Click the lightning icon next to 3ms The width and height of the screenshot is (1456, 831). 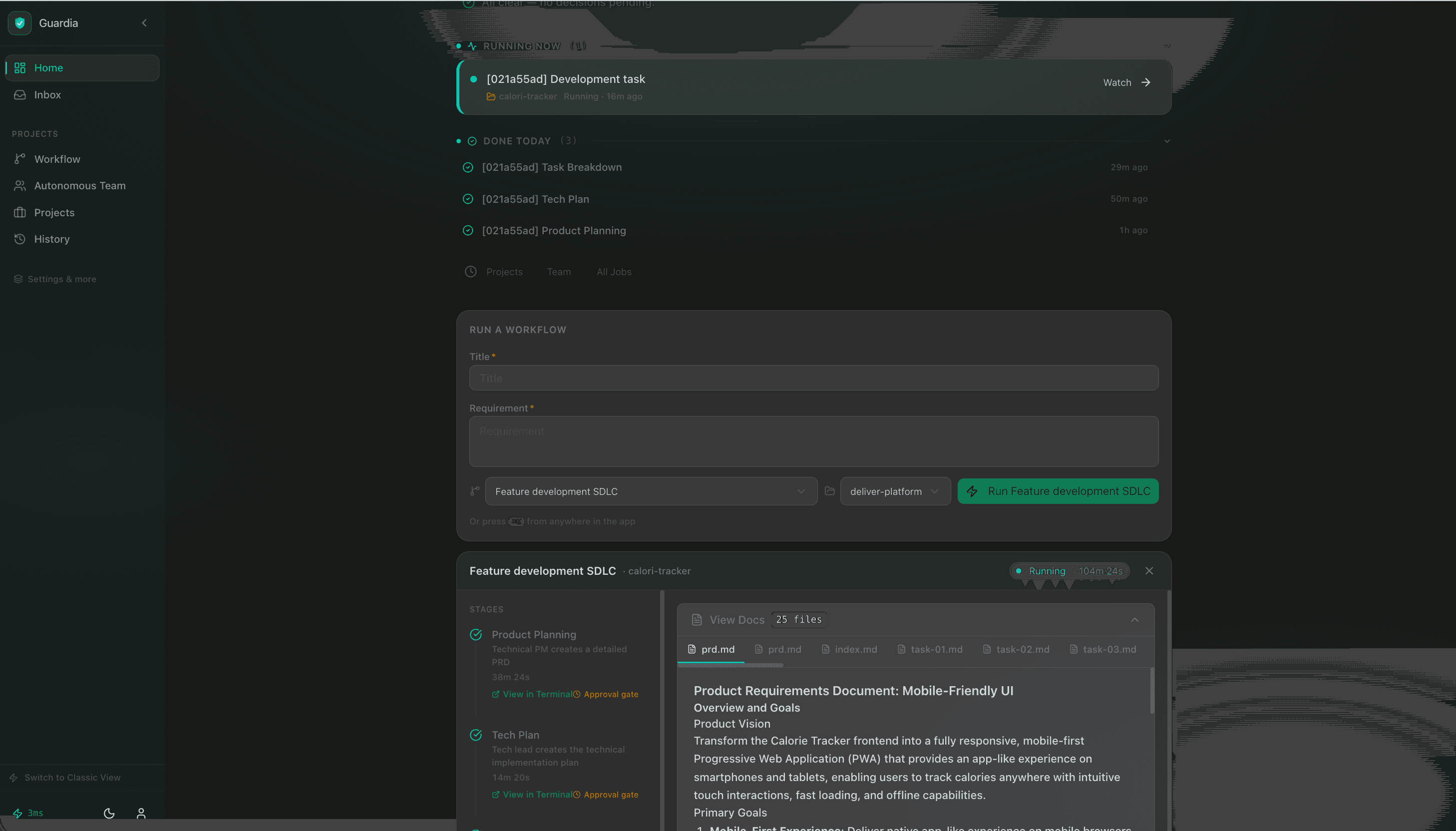pos(17,813)
